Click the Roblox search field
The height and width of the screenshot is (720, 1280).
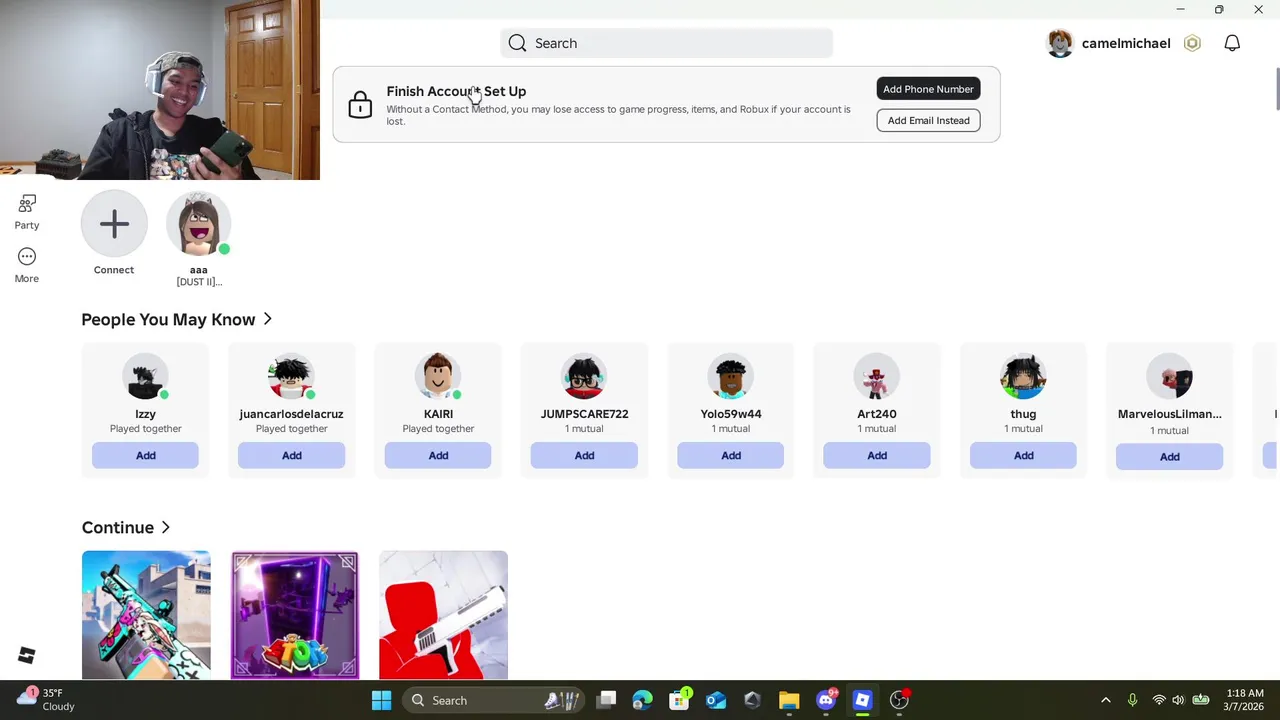[x=666, y=43]
